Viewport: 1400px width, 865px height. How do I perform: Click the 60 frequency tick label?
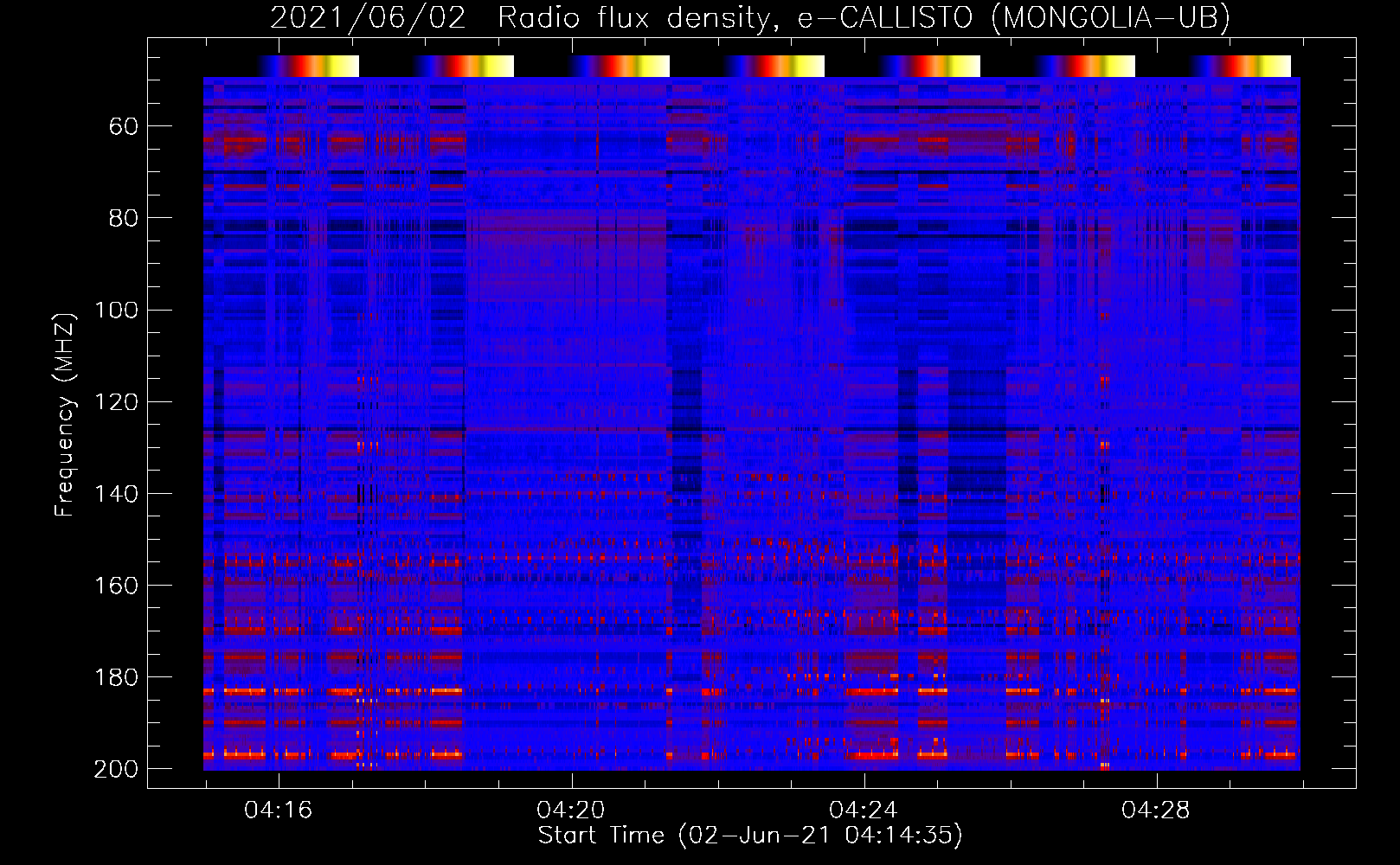tap(124, 127)
